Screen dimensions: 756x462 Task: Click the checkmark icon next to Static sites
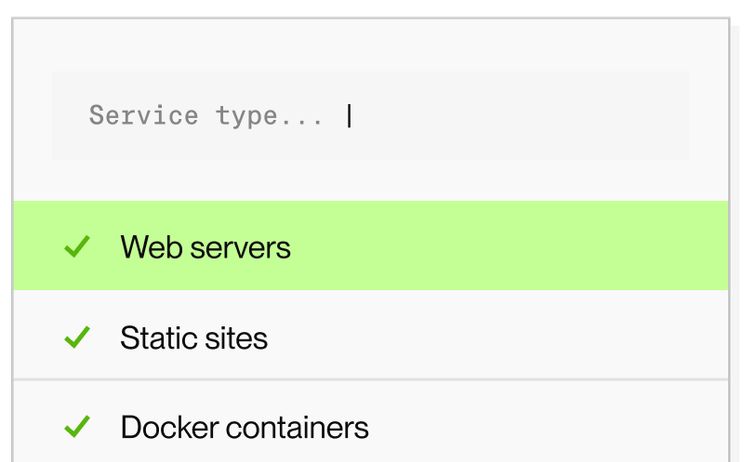[77, 338]
